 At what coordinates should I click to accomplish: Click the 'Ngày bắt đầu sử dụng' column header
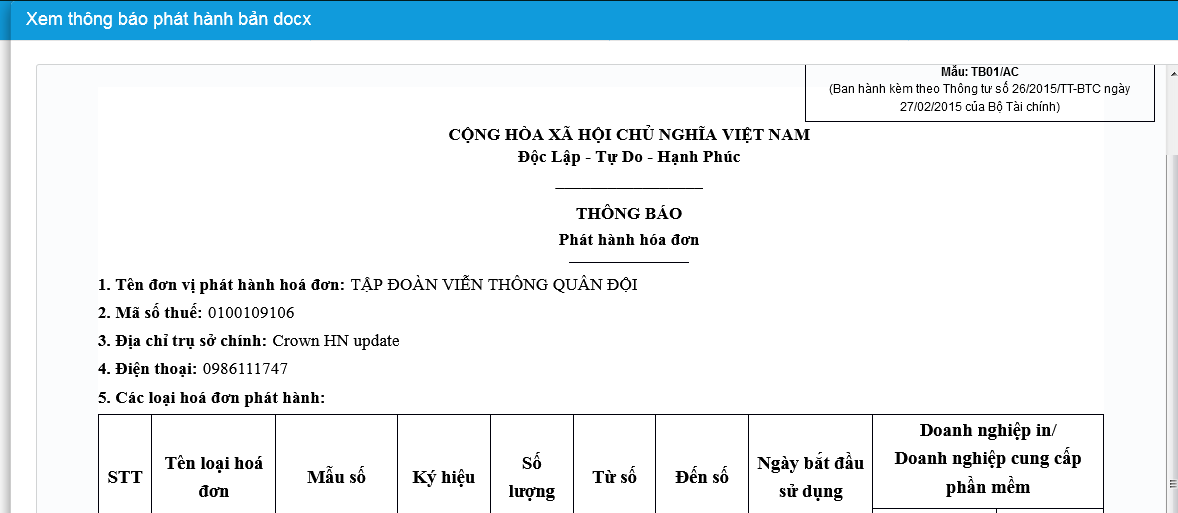pyautogui.click(x=810, y=477)
